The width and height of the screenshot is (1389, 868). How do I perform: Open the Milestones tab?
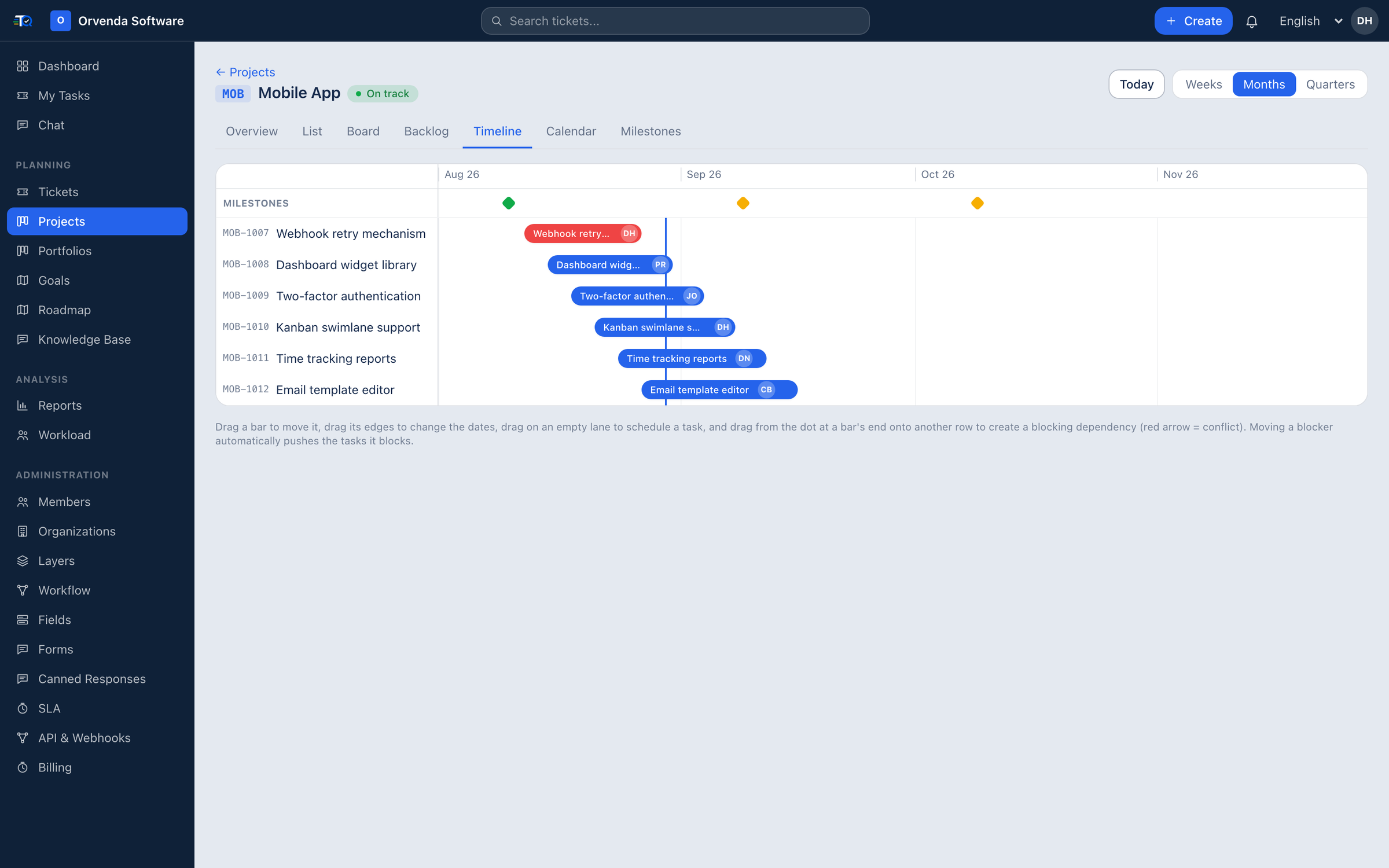[x=651, y=131]
